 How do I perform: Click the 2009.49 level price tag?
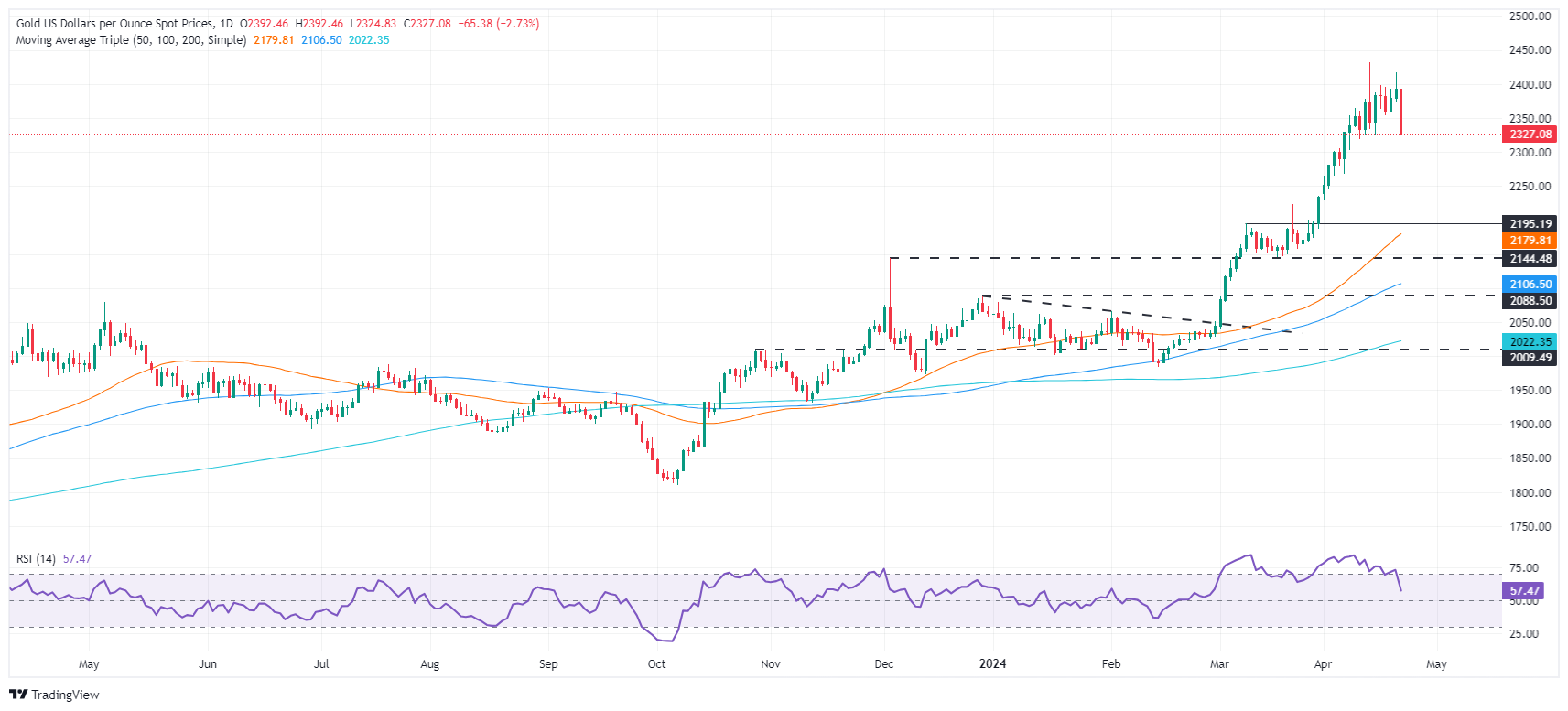point(1530,358)
